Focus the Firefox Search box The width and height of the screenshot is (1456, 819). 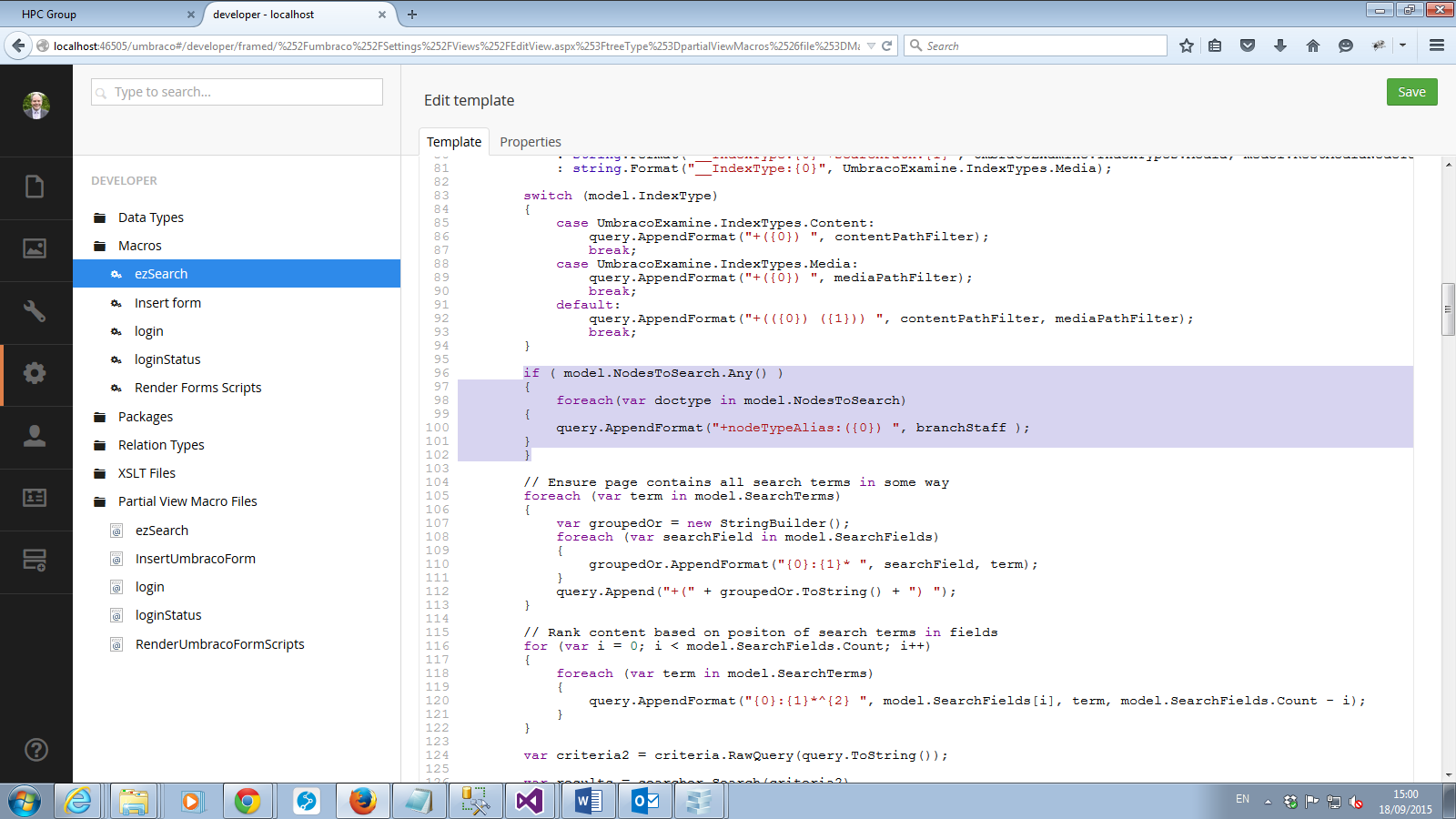tap(1036, 45)
